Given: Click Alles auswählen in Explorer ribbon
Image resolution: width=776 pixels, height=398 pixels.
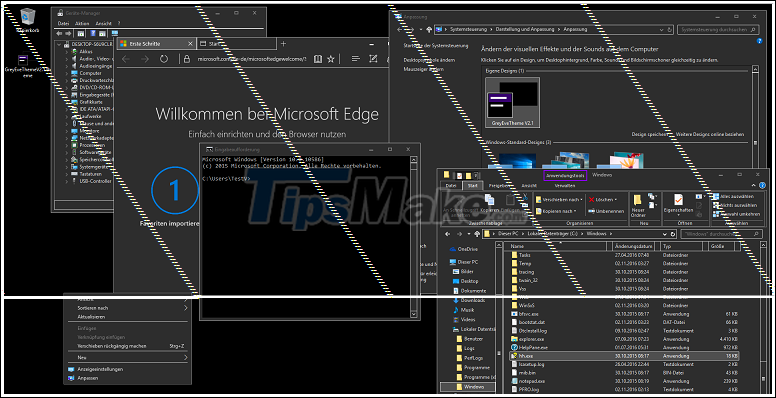Looking at the screenshot, I should tap(734, 197).
